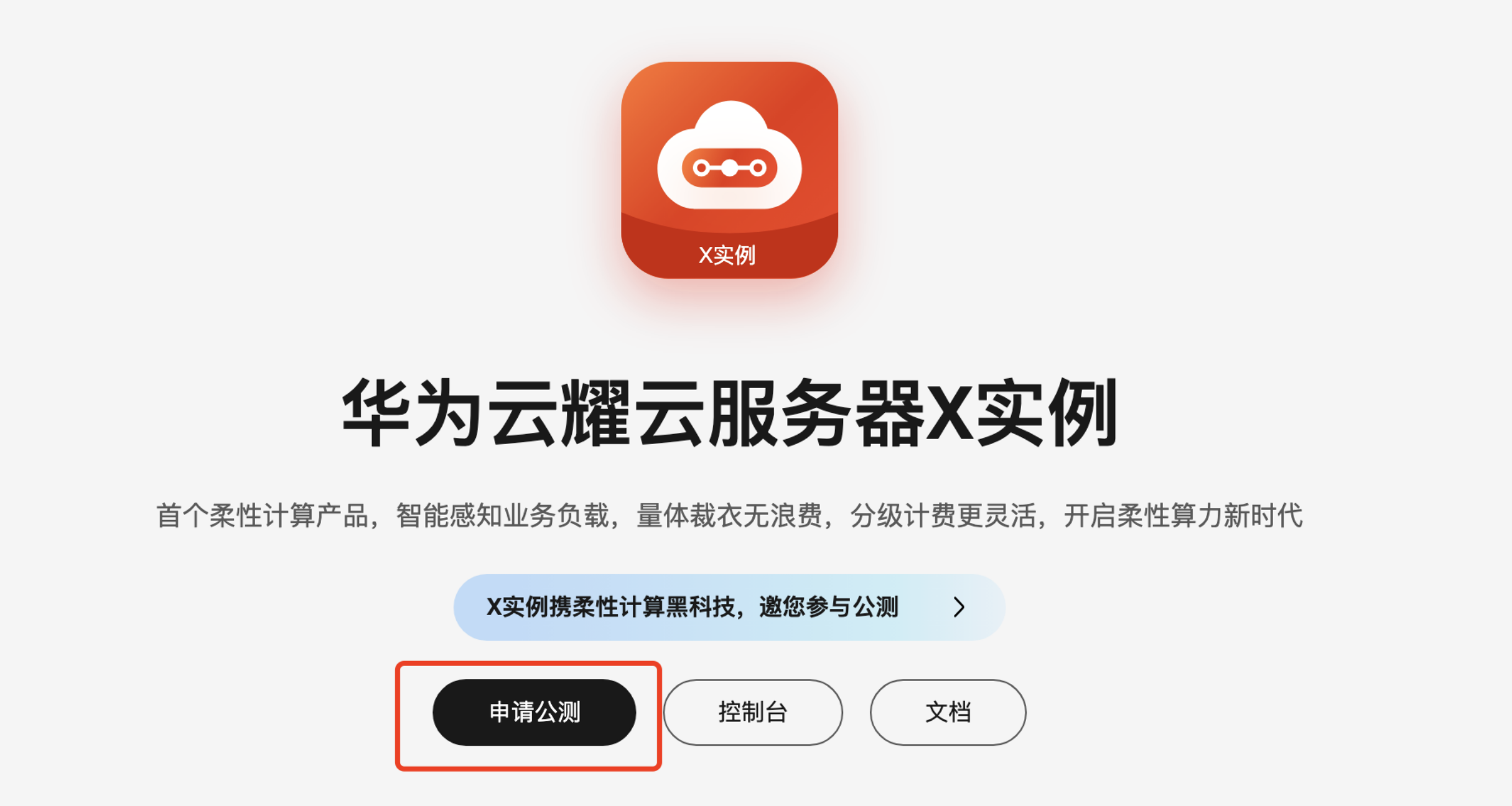Click the right ring dot in the robot visor
This screenshot has height=806, width=1512.
coord(758,168)
